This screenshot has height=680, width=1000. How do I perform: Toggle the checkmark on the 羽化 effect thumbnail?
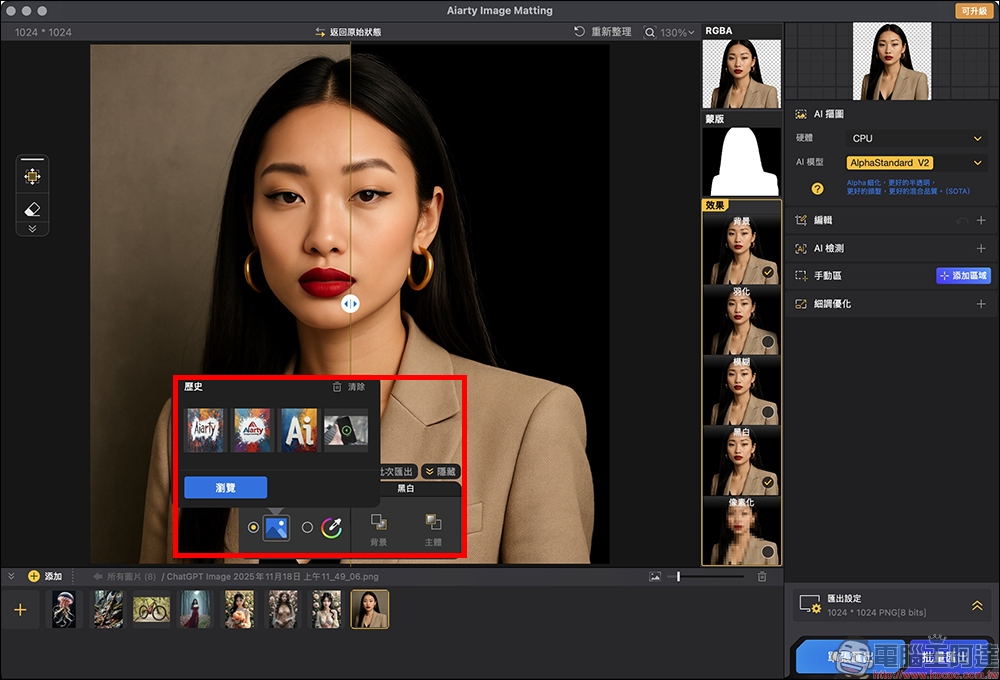768,341
